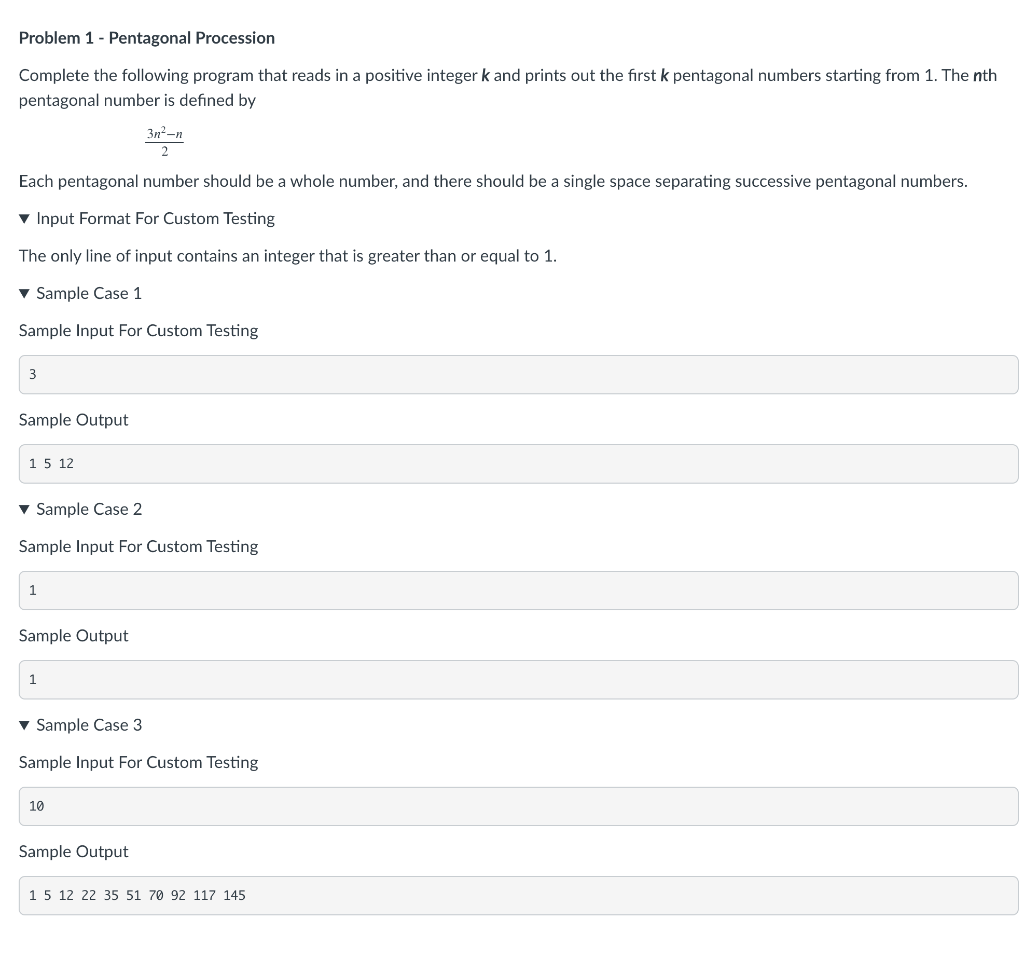The image size is (1024, 960).
Task: Click the disclosure triangle next to Sample Case 1
Action: pyautogui.click(x=24, y=293)
